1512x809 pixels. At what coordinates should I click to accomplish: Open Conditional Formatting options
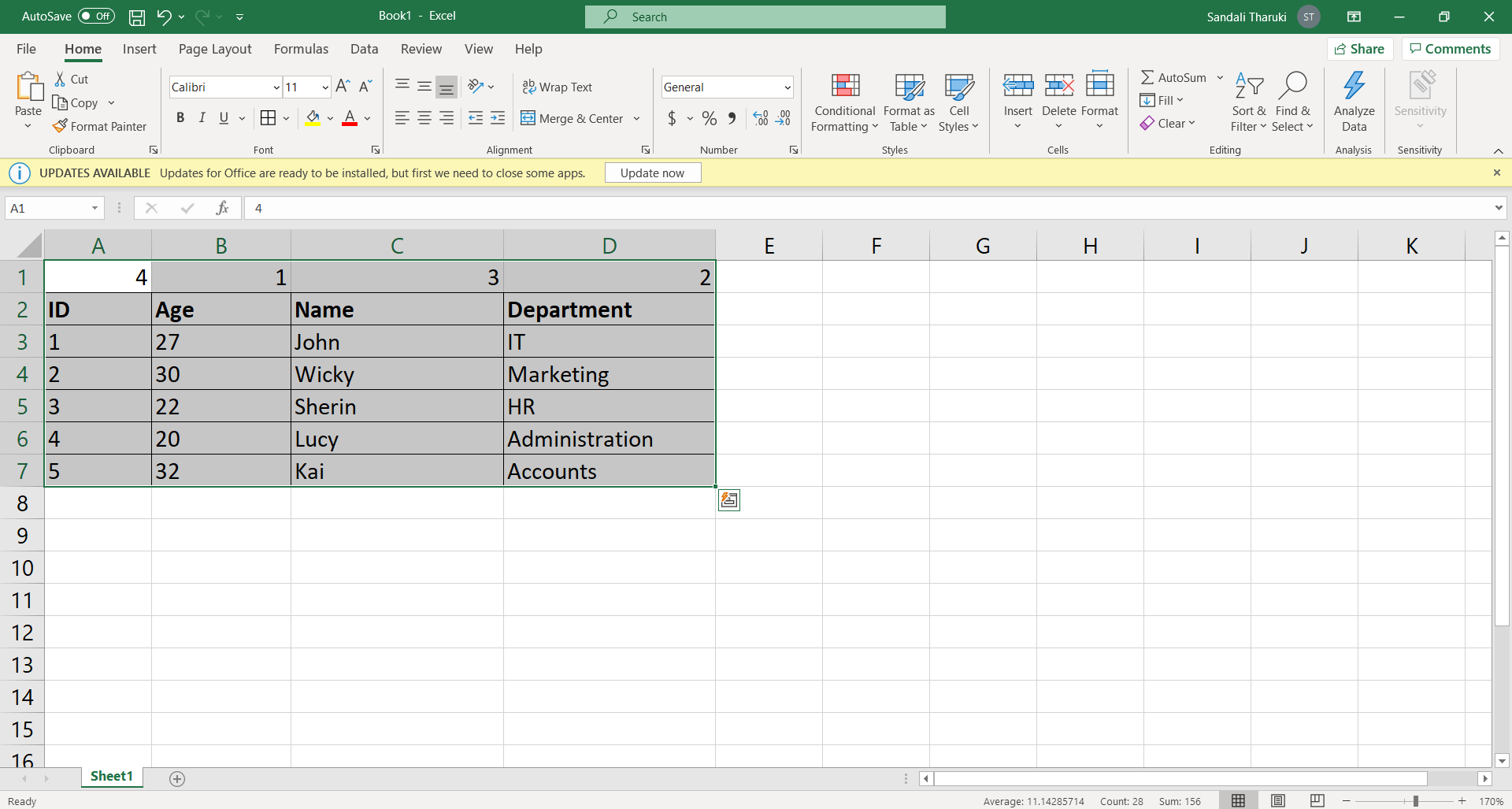[x=843, y=101]
